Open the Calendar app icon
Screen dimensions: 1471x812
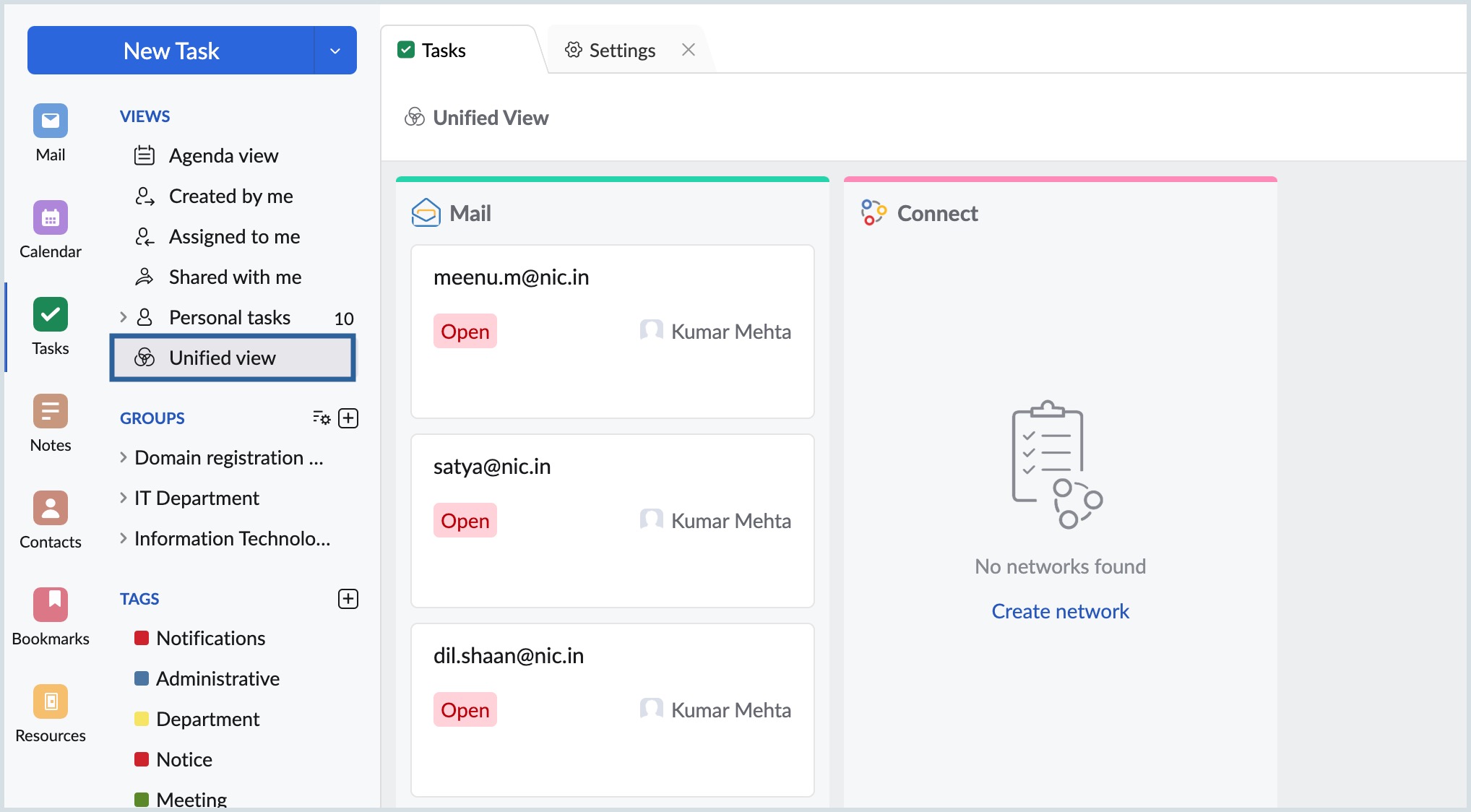[x=51, y=217]
